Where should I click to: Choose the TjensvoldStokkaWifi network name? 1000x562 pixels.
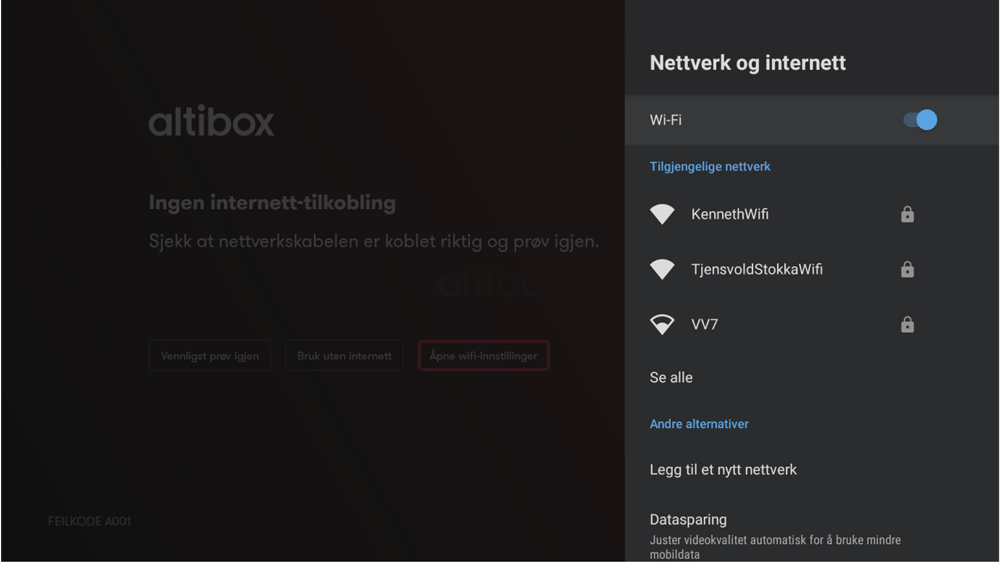[757, 269]
